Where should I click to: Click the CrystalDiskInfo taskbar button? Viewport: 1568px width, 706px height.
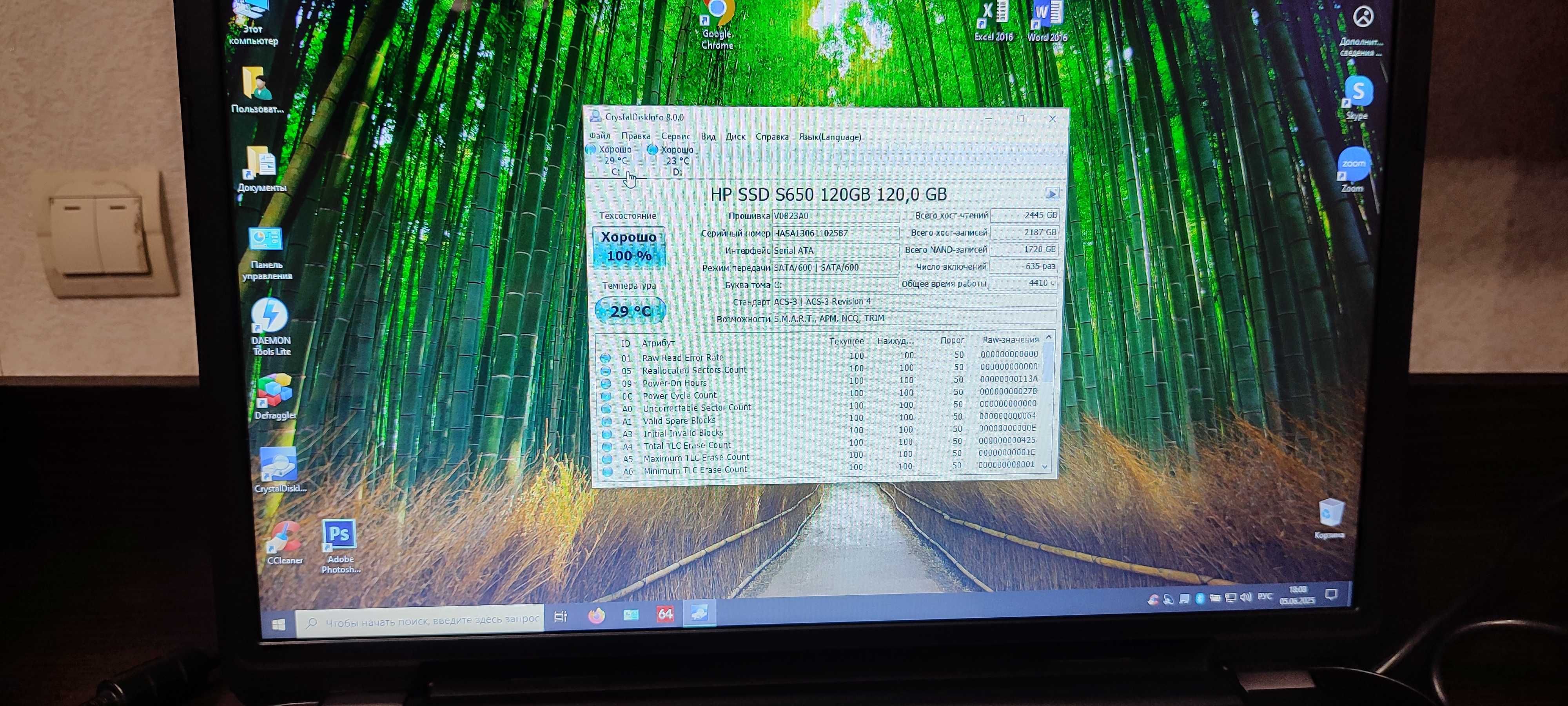tap(699, 613)
